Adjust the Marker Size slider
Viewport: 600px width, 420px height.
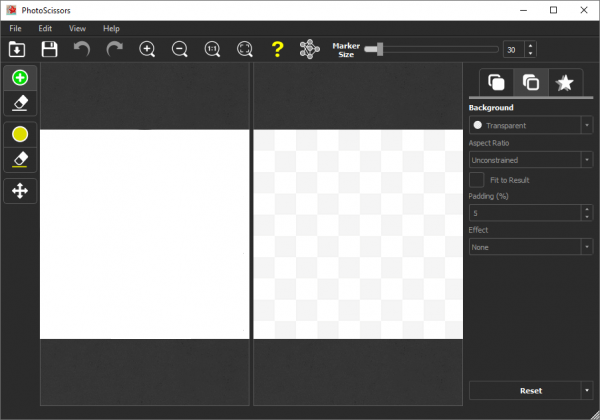[377, 48]
